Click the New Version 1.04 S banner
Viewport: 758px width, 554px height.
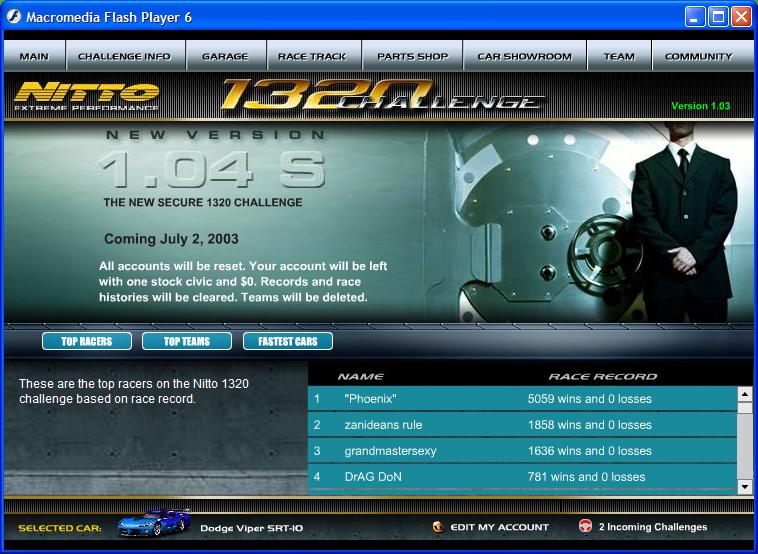coord(214,160)
